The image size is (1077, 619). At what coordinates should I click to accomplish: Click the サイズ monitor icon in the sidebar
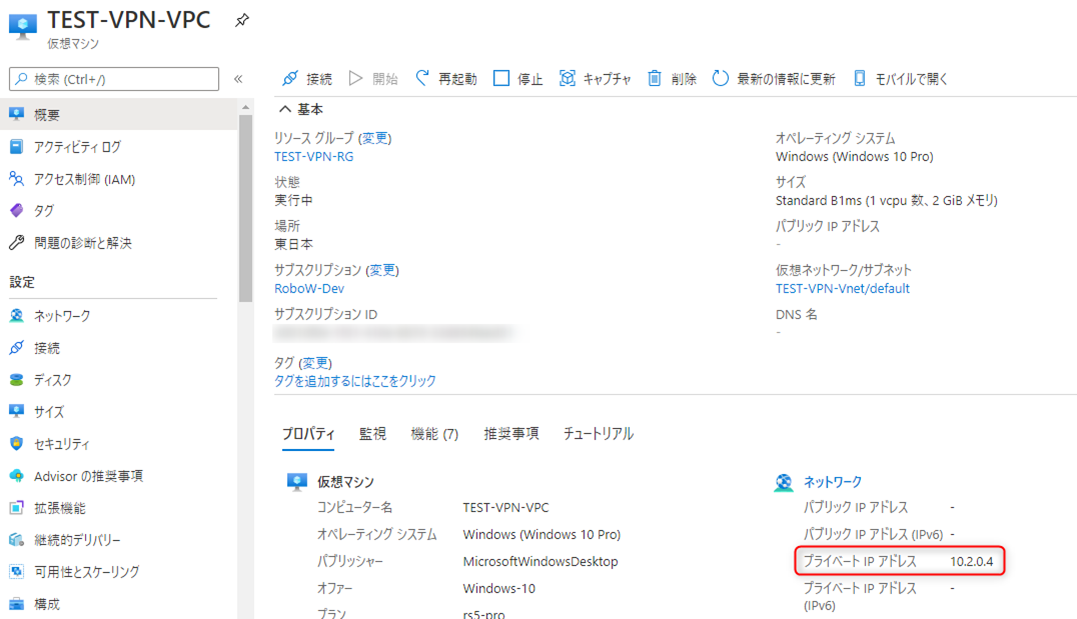pos(16,411)
